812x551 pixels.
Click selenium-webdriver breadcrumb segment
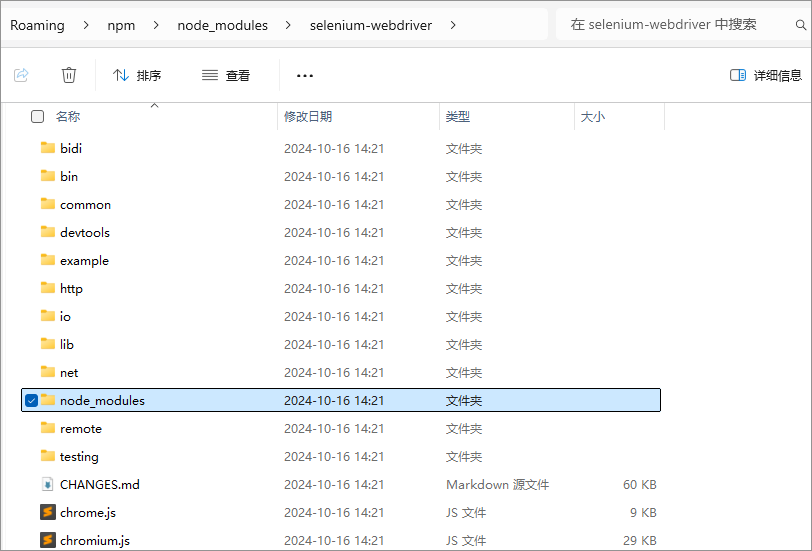(x=371, y=25)
